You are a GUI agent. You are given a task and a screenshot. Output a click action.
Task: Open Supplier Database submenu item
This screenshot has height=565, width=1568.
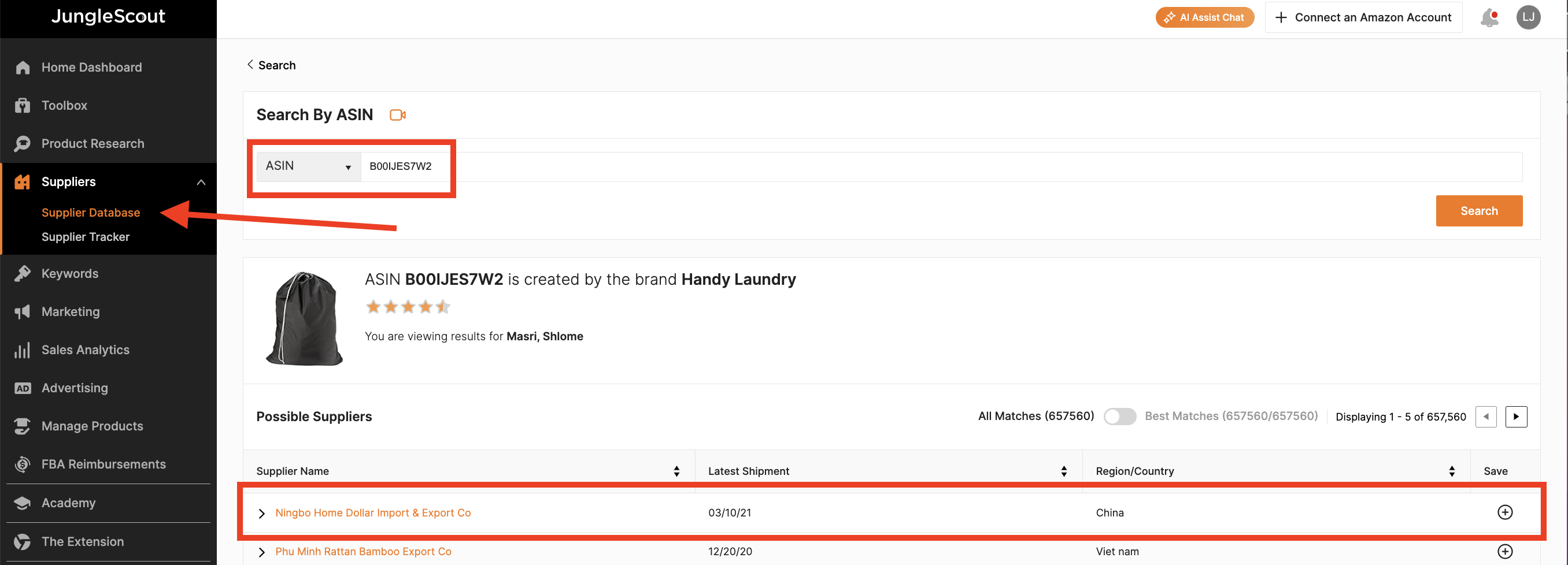[91, 213]
